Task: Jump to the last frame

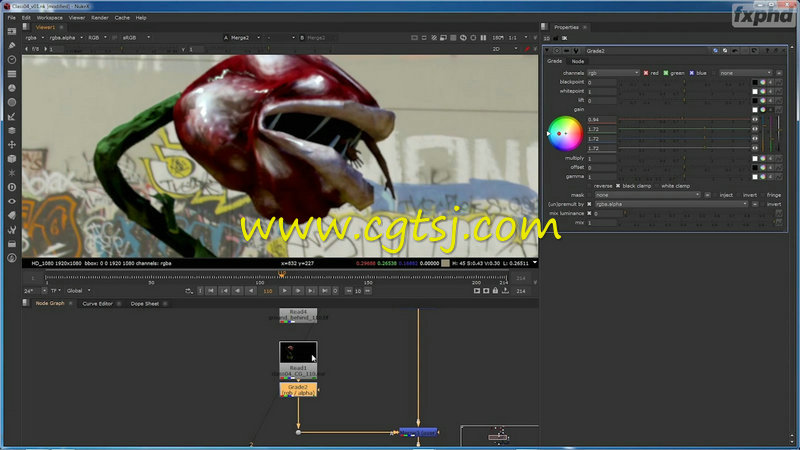Action: (324, 291)
